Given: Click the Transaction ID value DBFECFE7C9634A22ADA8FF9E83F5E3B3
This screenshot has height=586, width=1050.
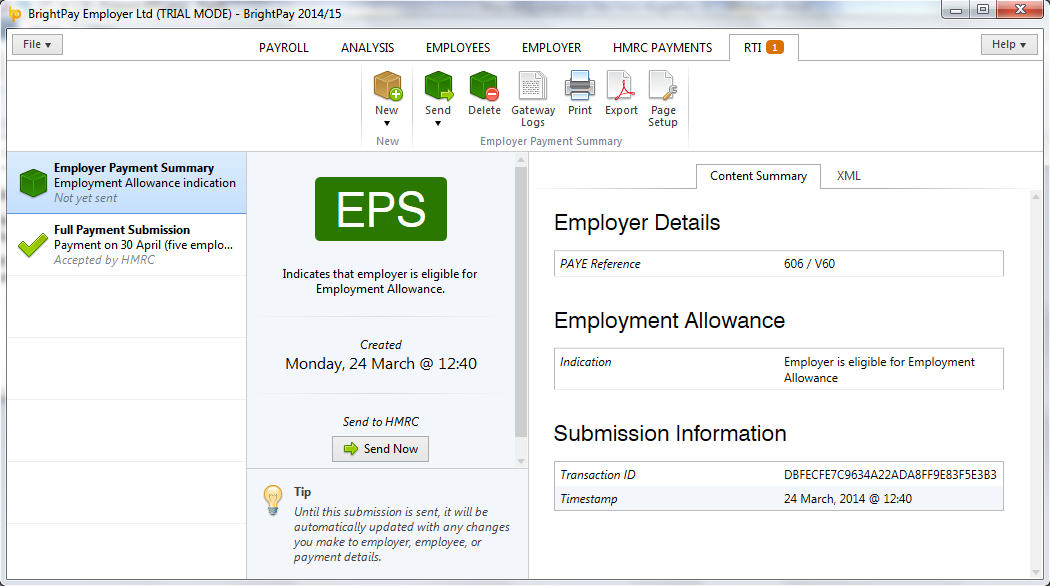Looking at the screenshot, I should [x=890, y=475].
